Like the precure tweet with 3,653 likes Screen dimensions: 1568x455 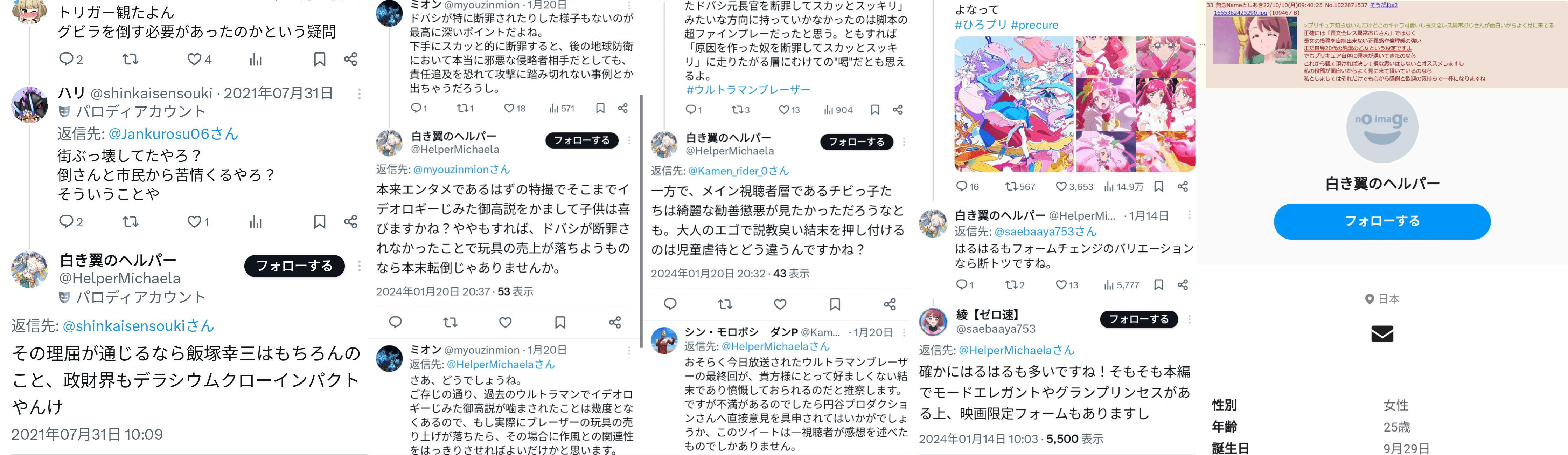[1074, 186]
